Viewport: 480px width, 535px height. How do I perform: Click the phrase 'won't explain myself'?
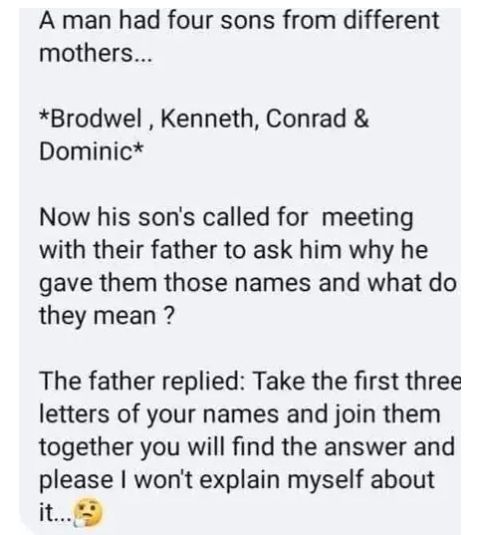click(x=249, y=480)
